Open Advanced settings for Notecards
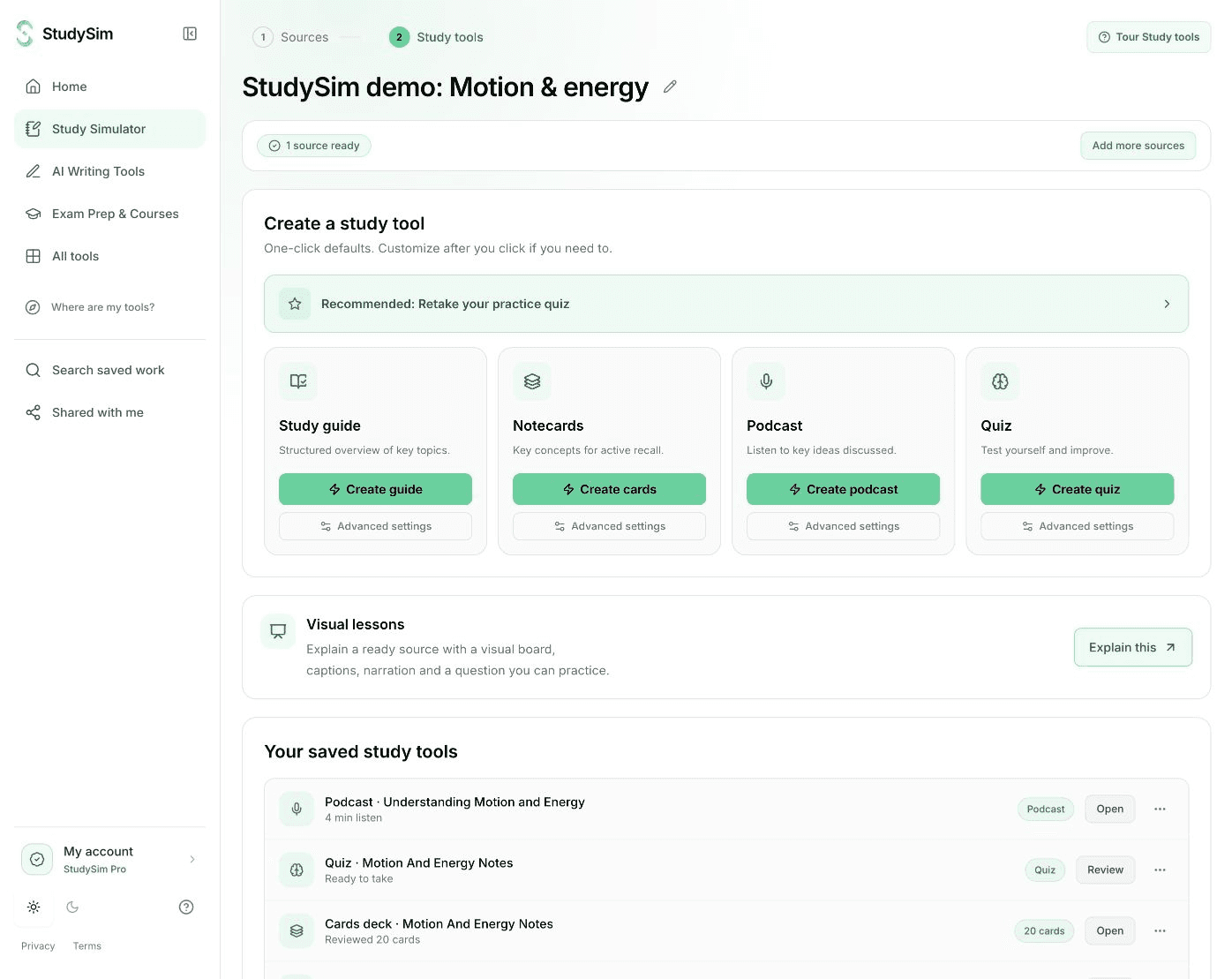 click(x=609, y=526)
